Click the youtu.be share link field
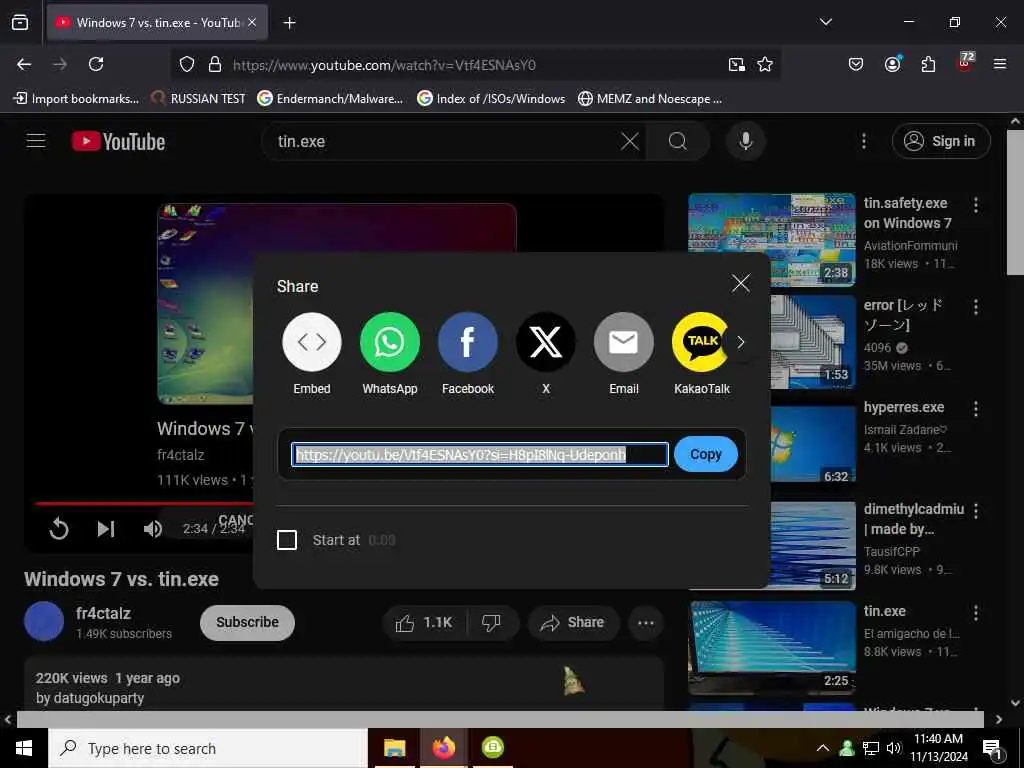Screen dimensions: 1024x768 480,455
